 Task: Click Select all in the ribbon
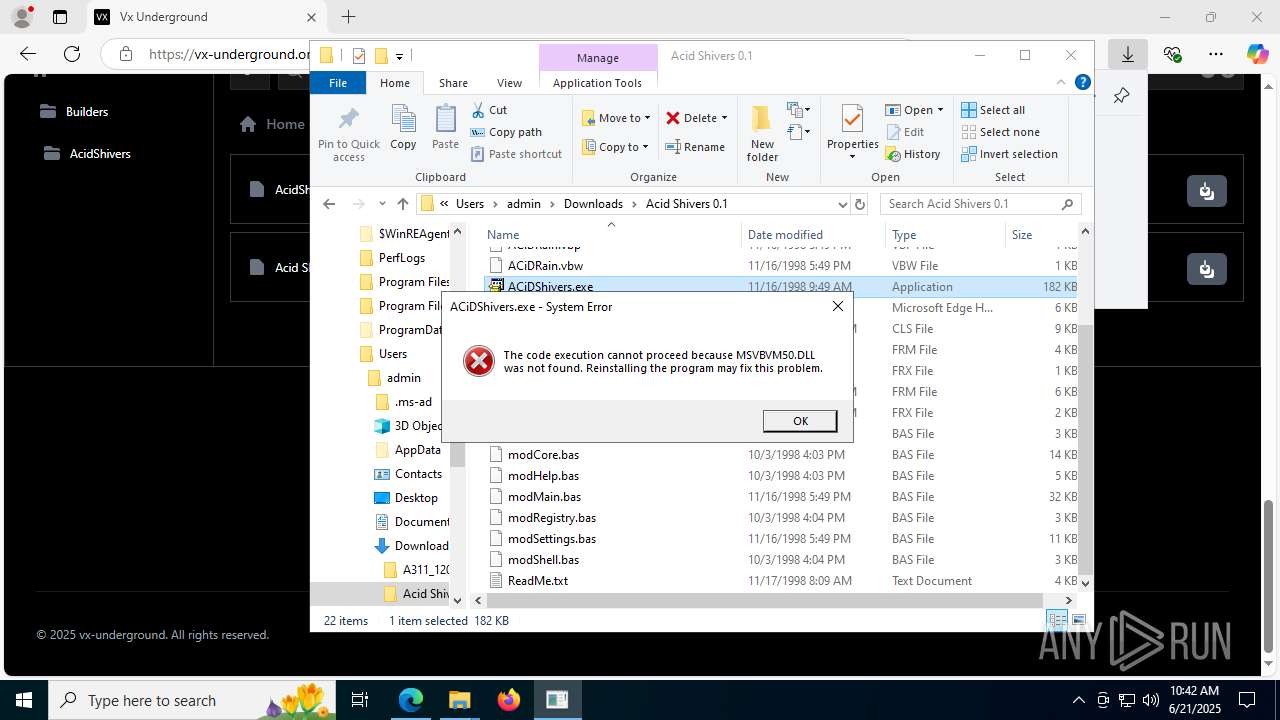[x=993, y=110]
